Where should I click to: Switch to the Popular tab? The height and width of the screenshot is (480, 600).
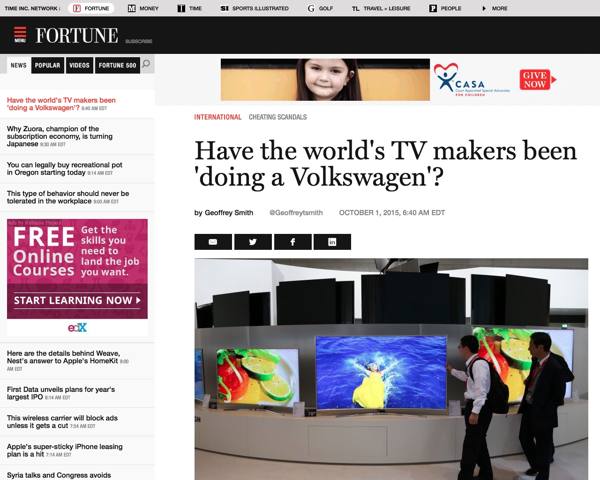point(47,65)
